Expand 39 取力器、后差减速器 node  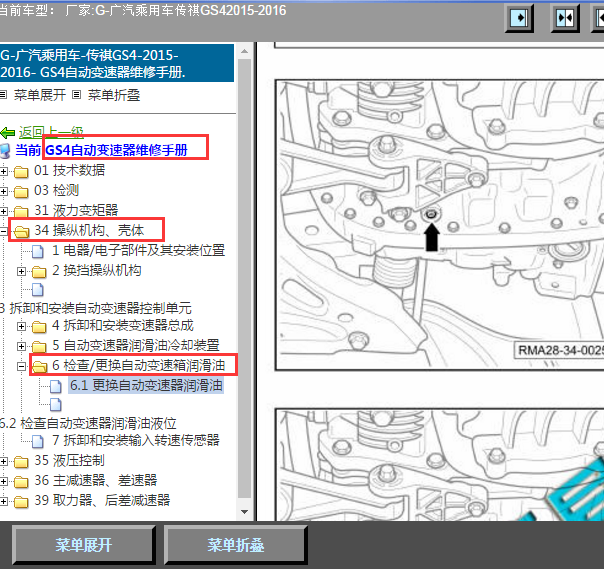point(3,501)
